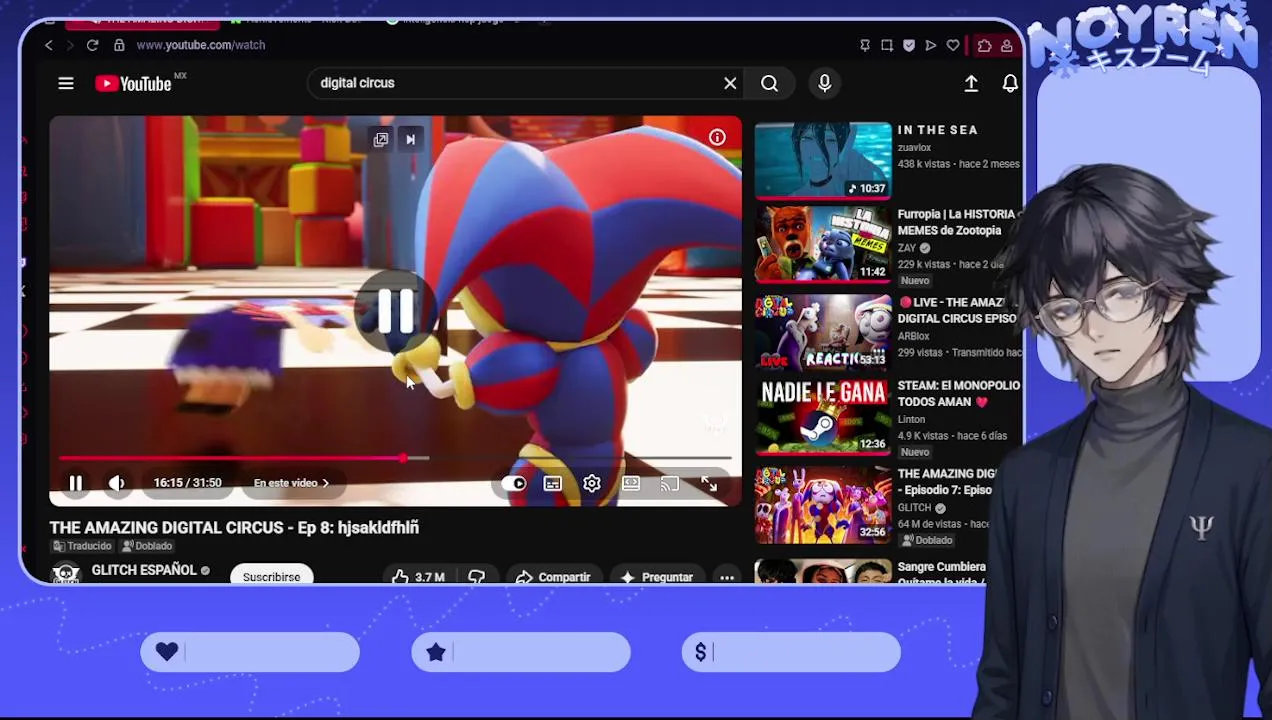Open browser profile icon
This screenshot has height=720, width=1272.
1007,45
